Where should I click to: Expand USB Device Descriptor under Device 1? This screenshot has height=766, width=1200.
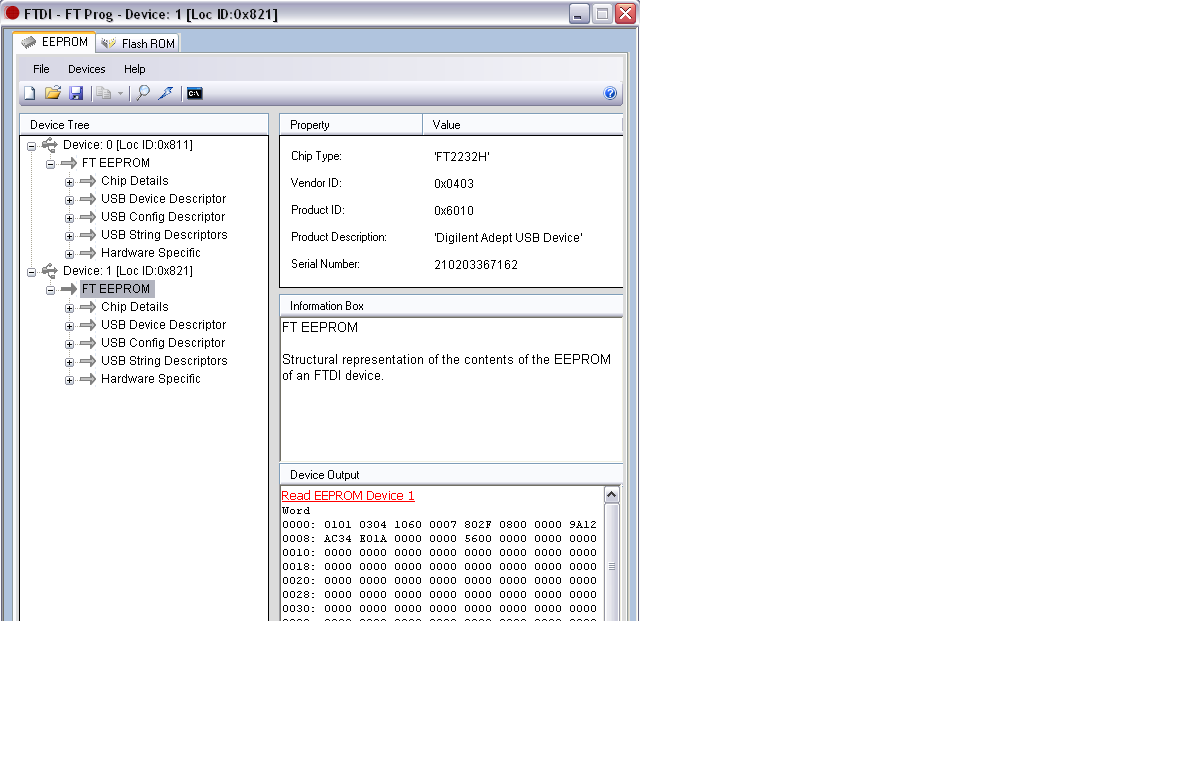(70, 326)
